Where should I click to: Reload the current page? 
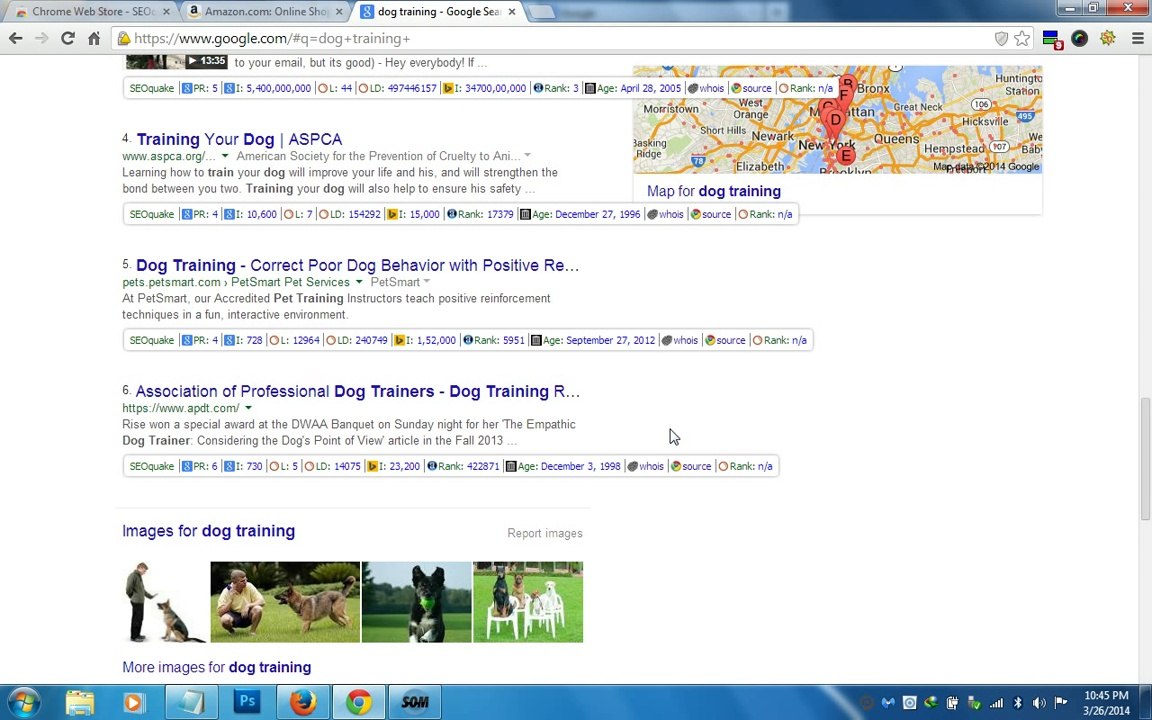click(x=68, y=38)
